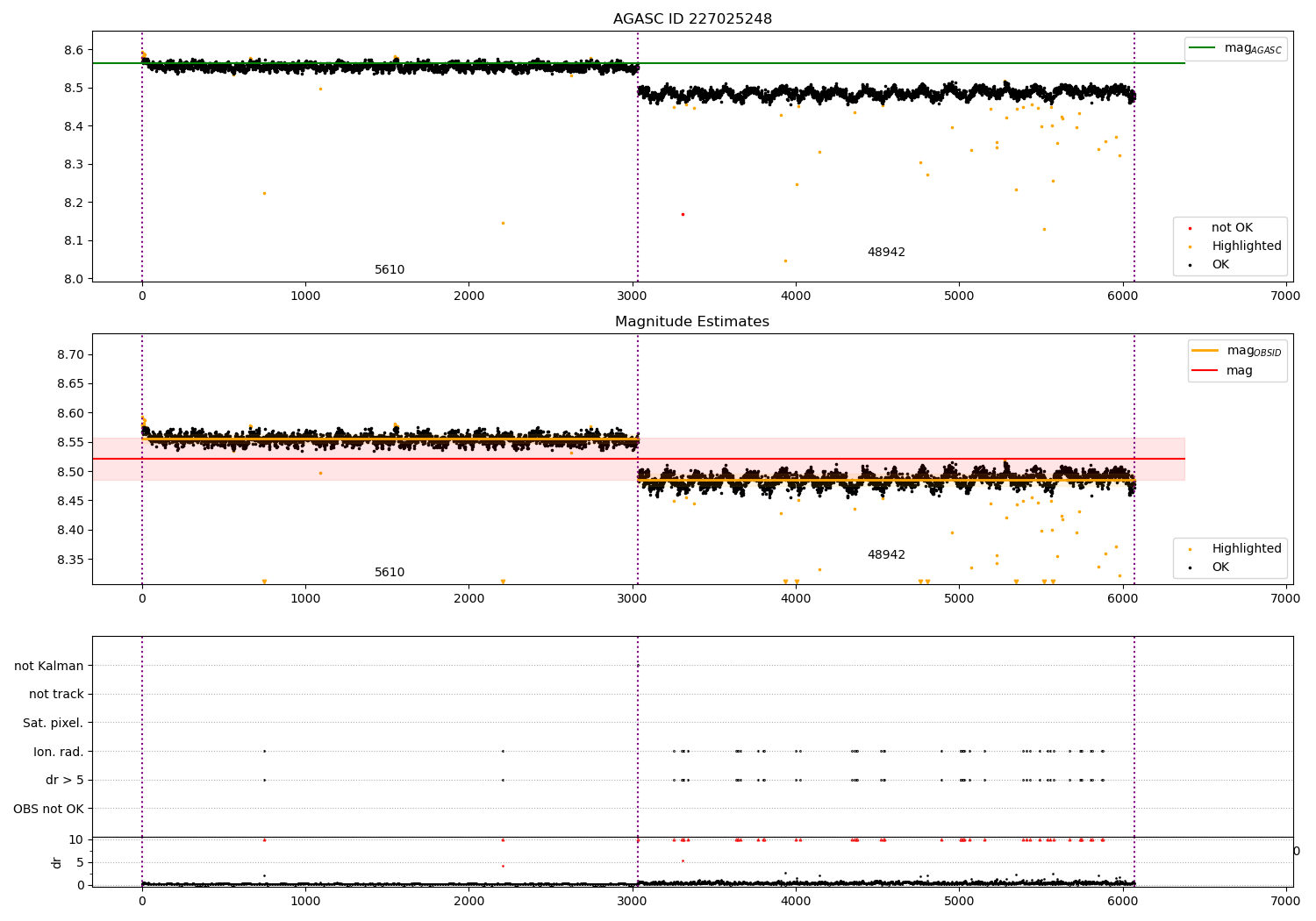
Task: Click "OK" legend entry in Magnitude Estimates plot
Action: pos(1220,568)
